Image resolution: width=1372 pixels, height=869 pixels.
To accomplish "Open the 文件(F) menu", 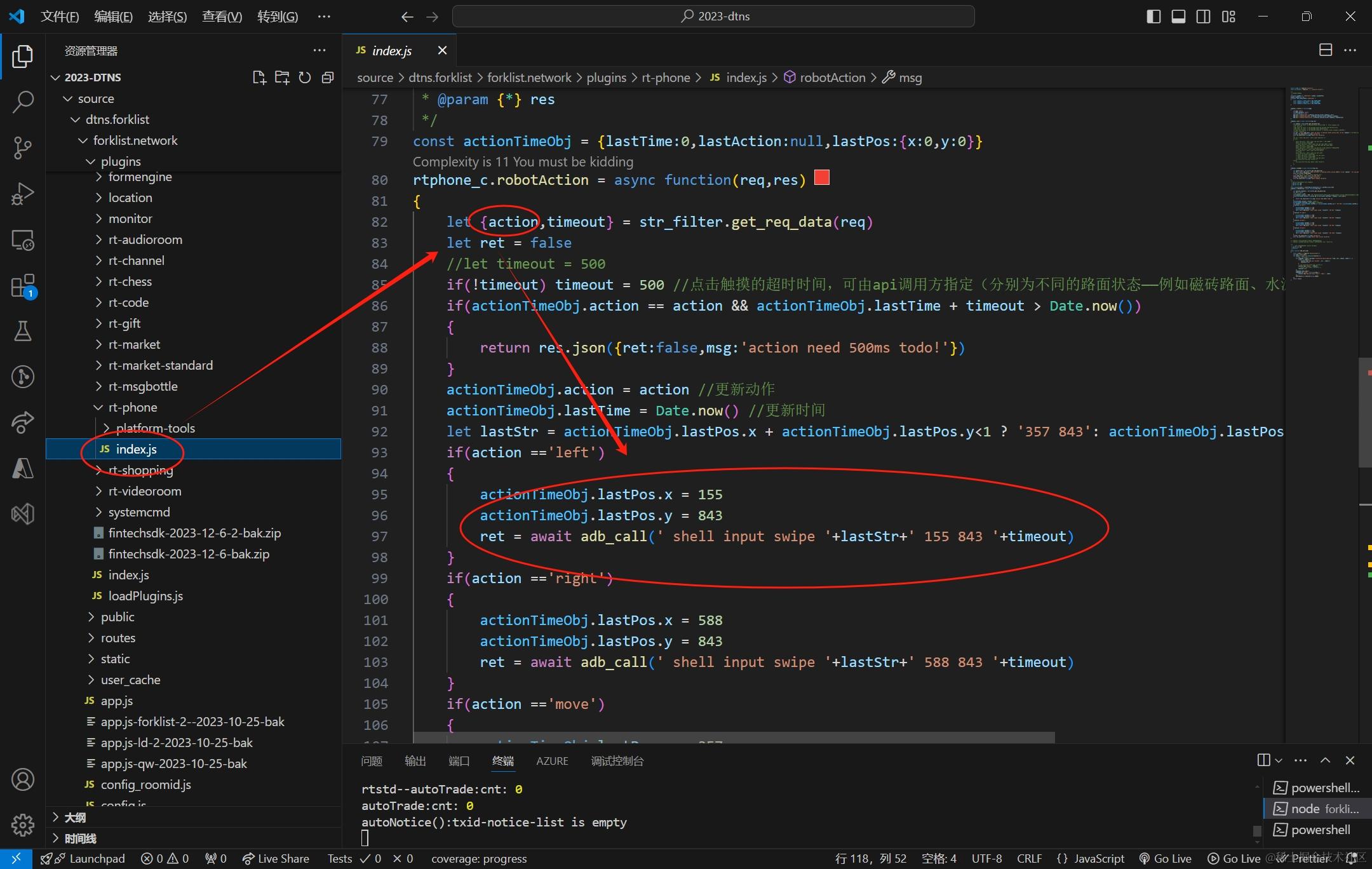I will point(60,17).
